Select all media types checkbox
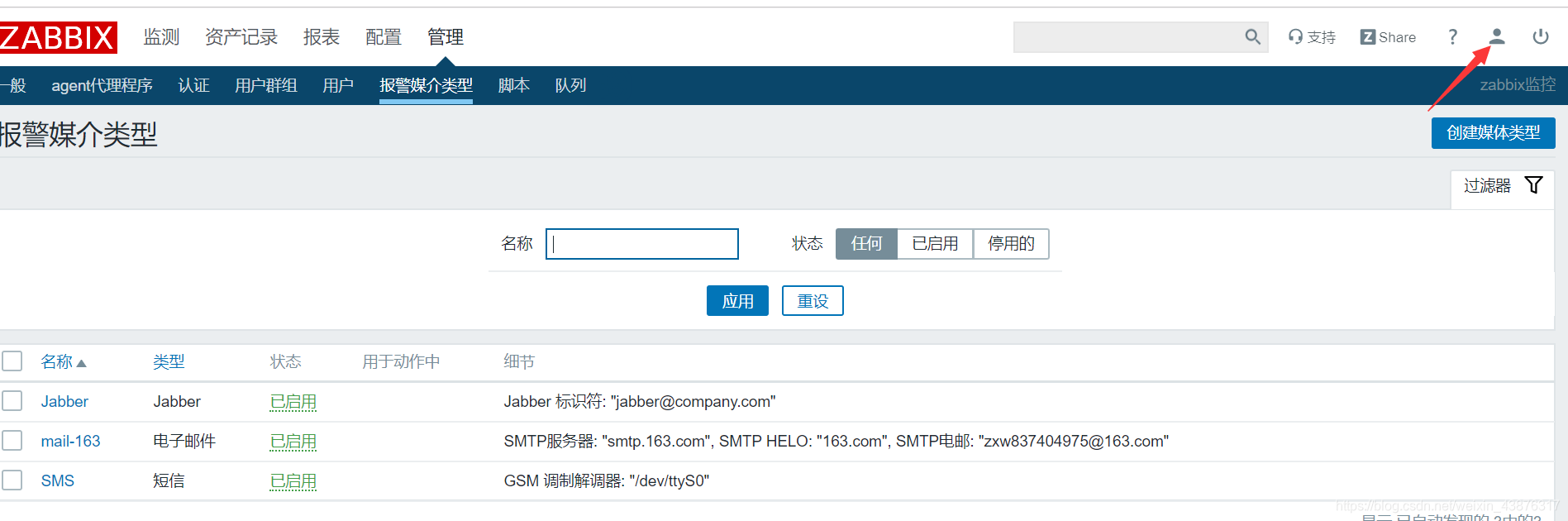The image size is (1568, 521). point(12,361)
